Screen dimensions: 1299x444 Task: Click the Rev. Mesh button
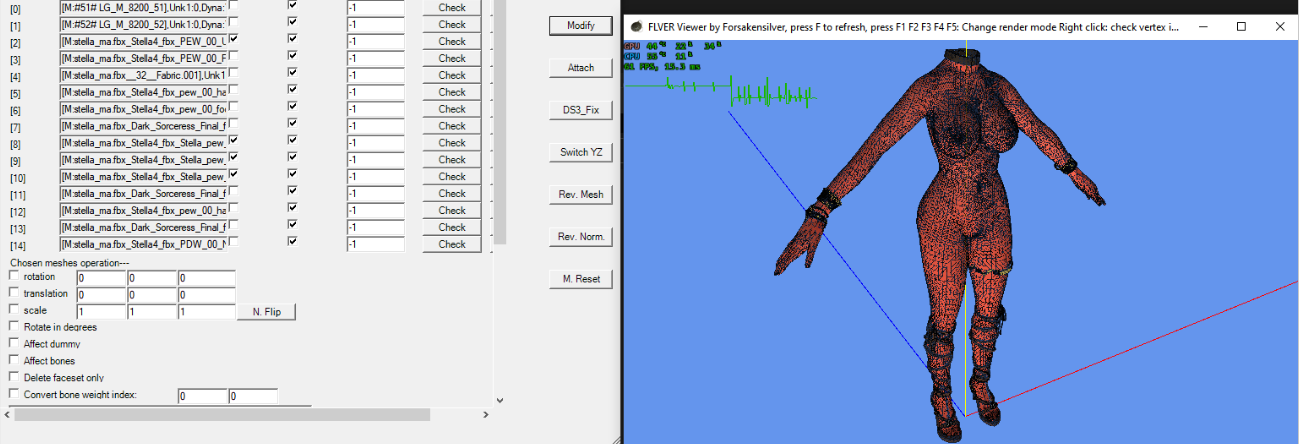(580, 194)
